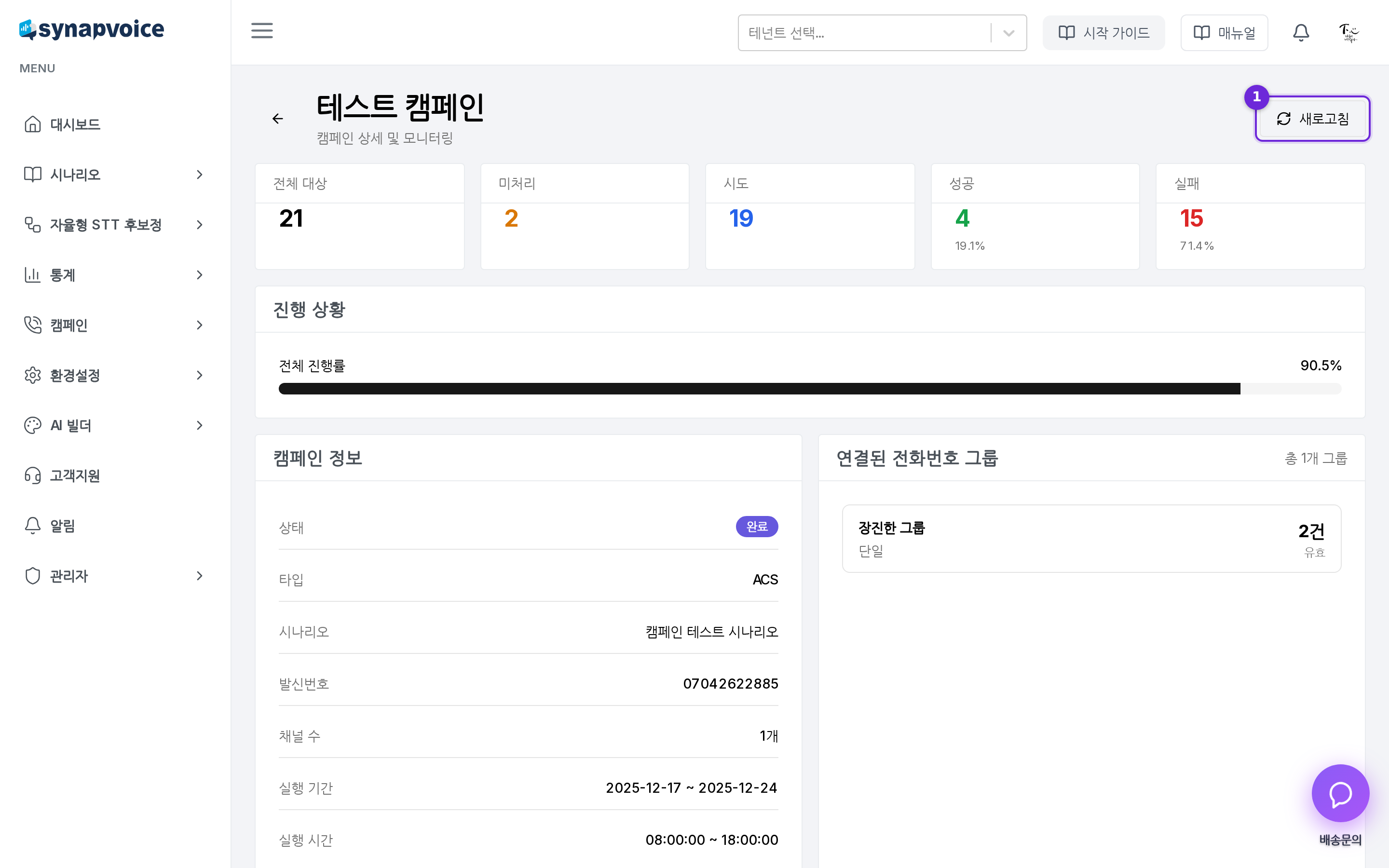Expand the 시나리오 submenu chevron
Viewport: 1389px width, 868px height.
click(199, 174)
